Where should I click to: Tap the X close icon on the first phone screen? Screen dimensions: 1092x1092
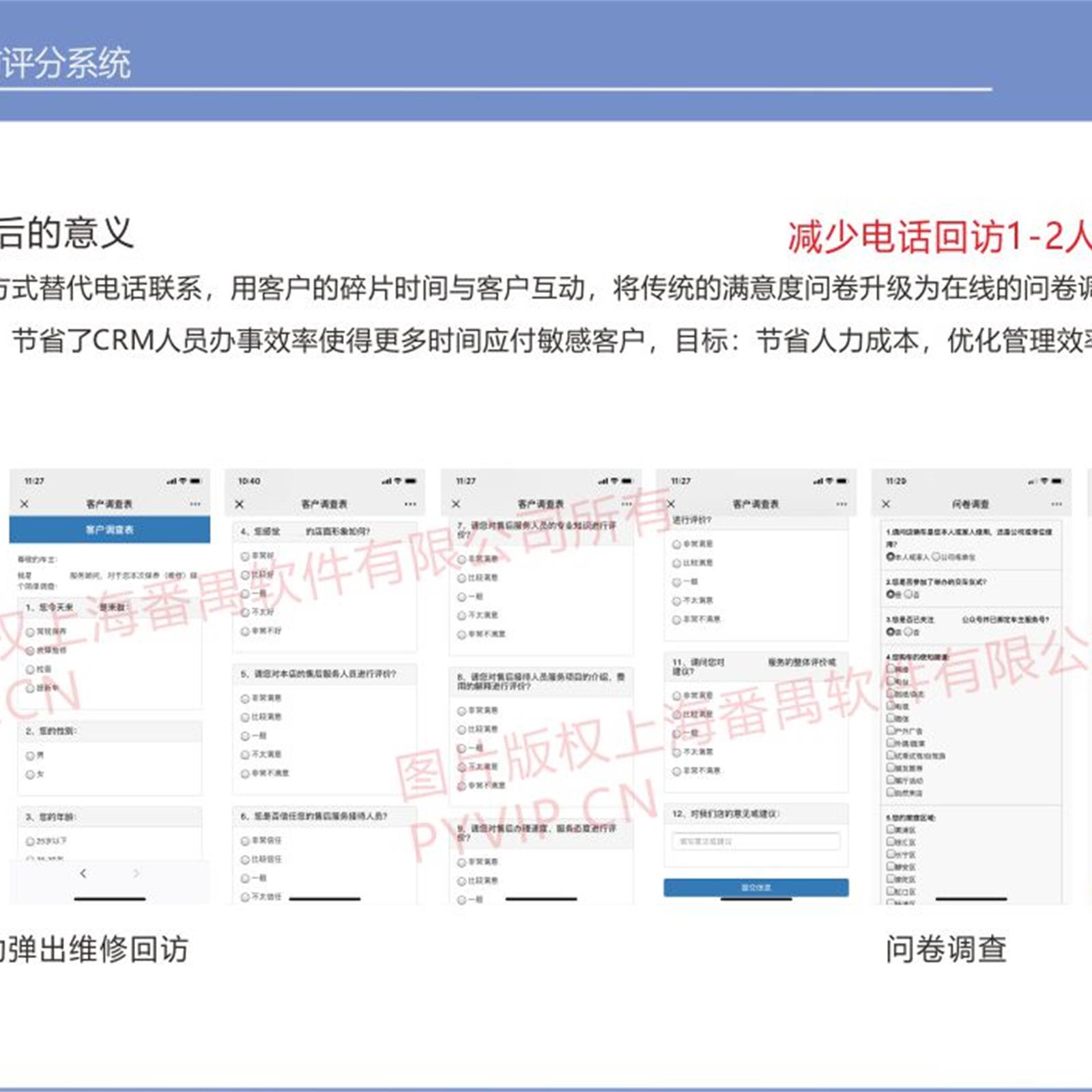[25, 504]
